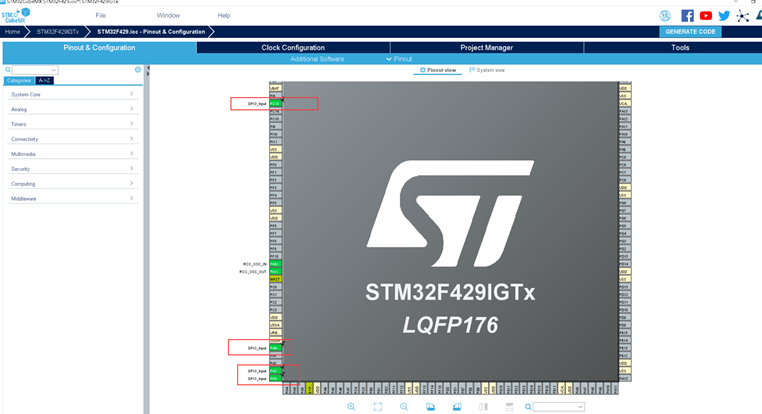This screenshot has height=414, width=762.
Task: Select the green RCC_OSC_OUT pin
Action: pos(275,272)
